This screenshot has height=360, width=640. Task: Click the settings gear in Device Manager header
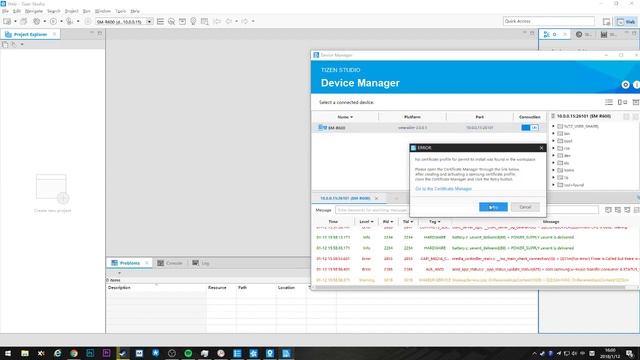(625, 84)
